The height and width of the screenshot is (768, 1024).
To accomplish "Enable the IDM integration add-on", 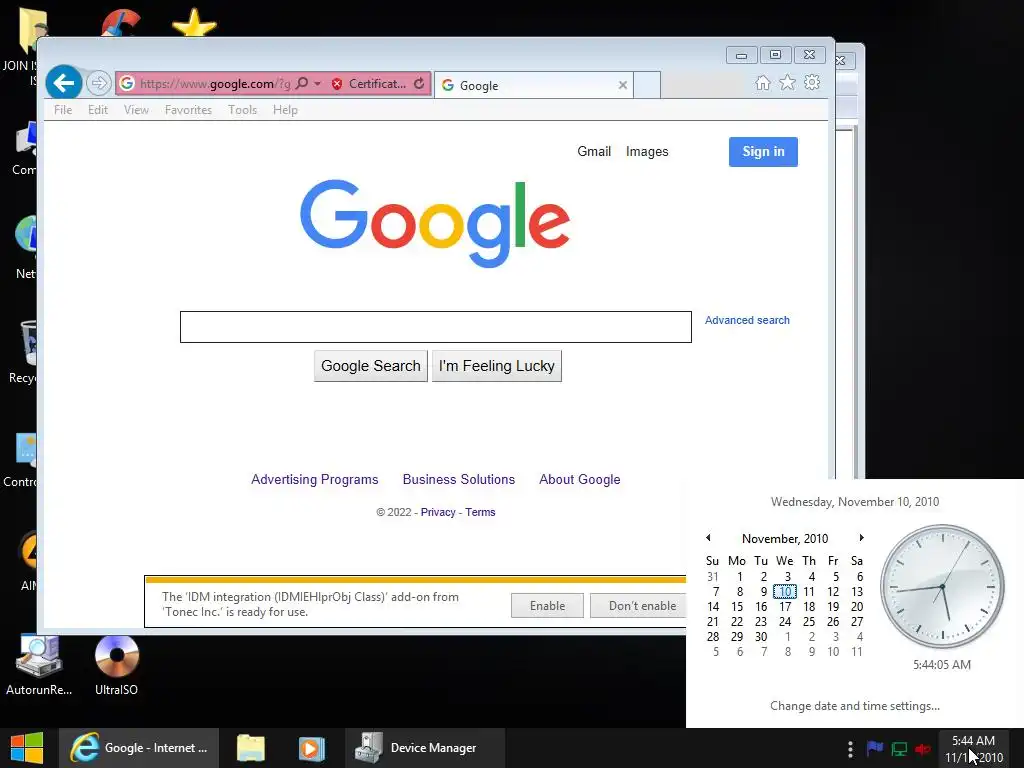I will click(x=547, y=605).
